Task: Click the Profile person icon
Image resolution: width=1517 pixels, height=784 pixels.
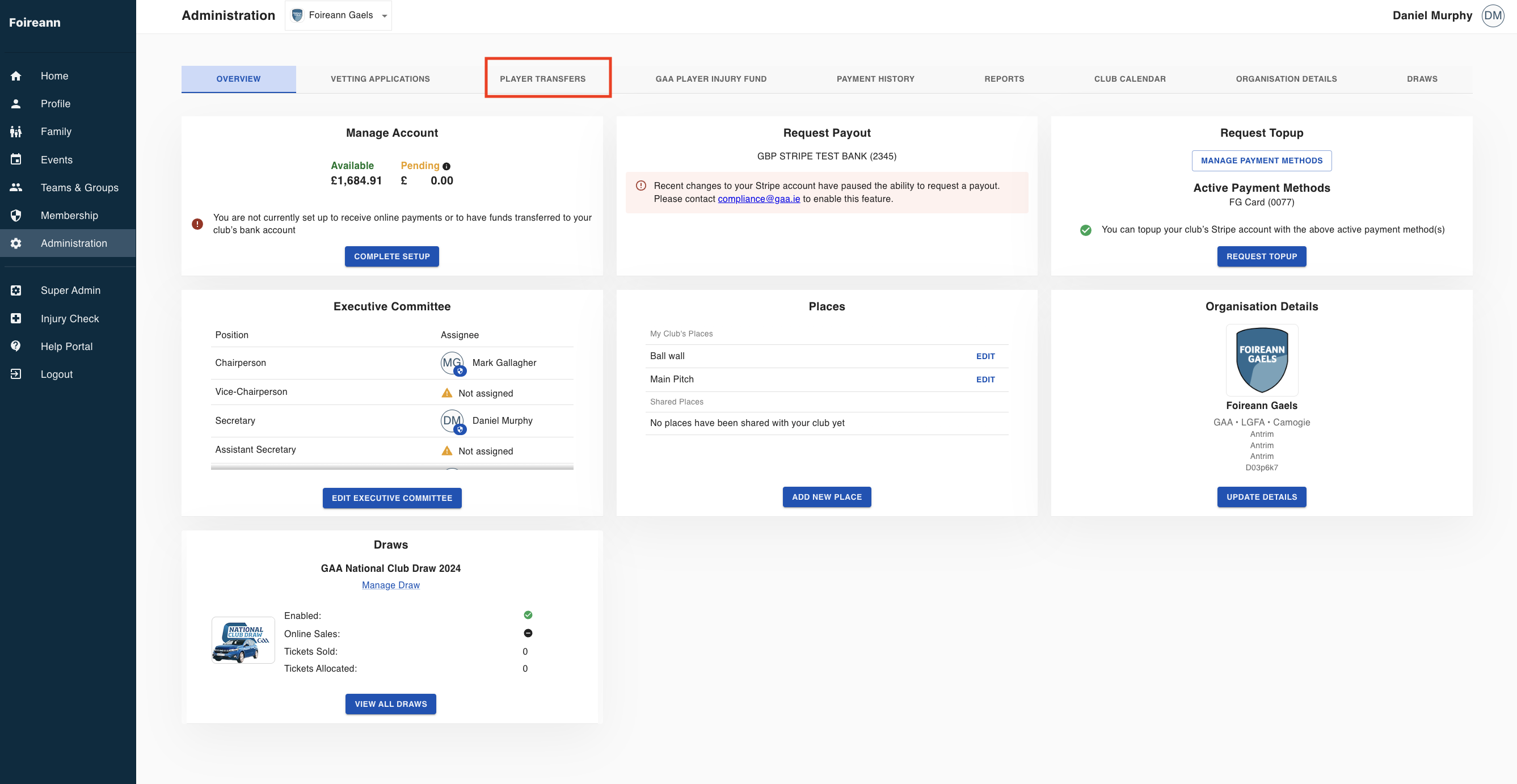Action: (16, 104)
